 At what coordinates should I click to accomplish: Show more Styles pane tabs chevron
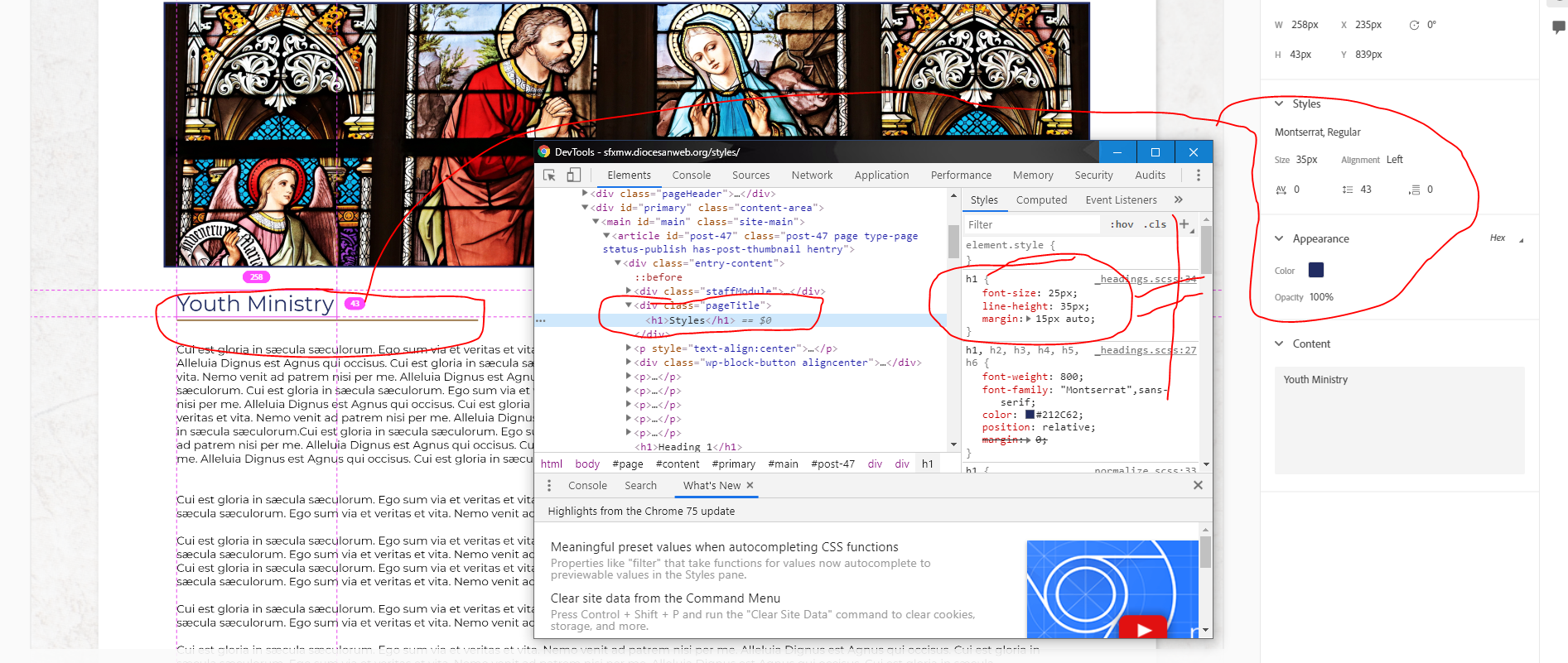(x=1178, y=199)
